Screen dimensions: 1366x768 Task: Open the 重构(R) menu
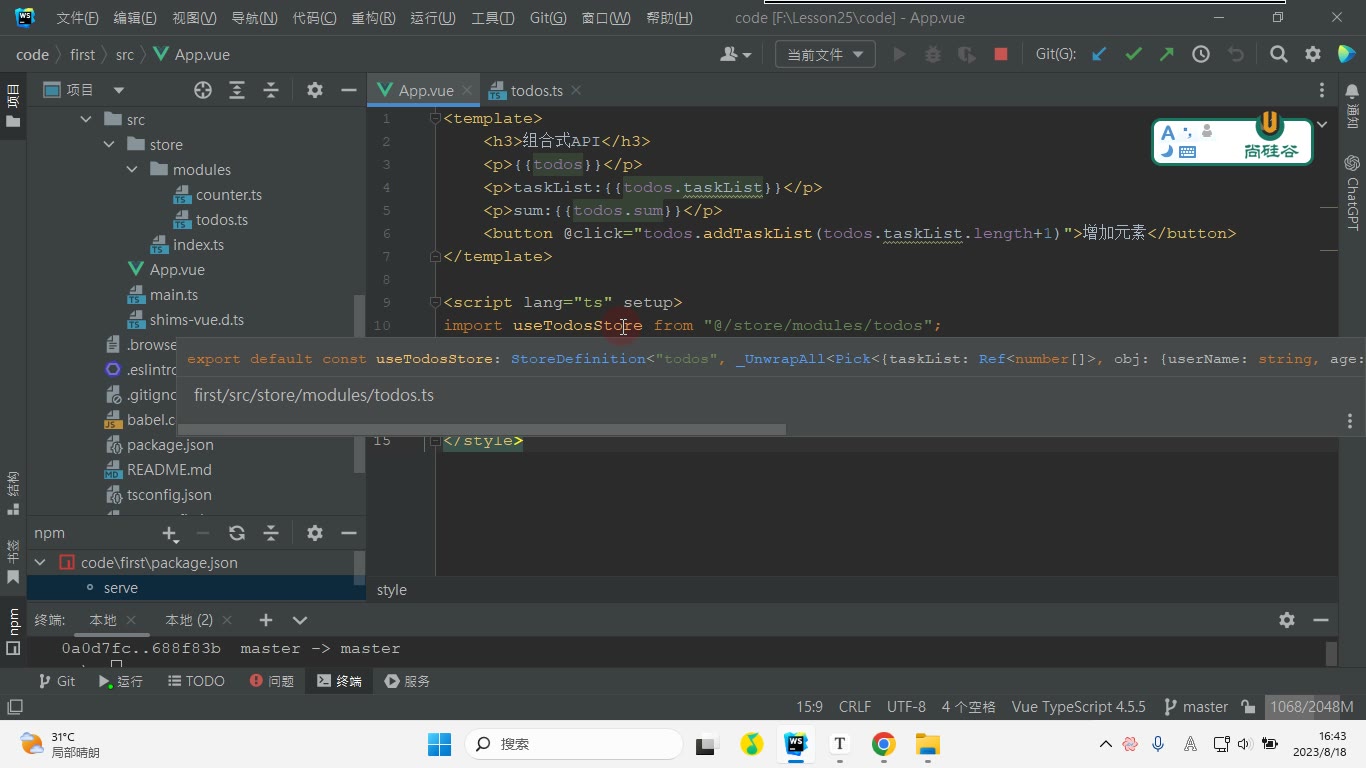tap(373, 18)
